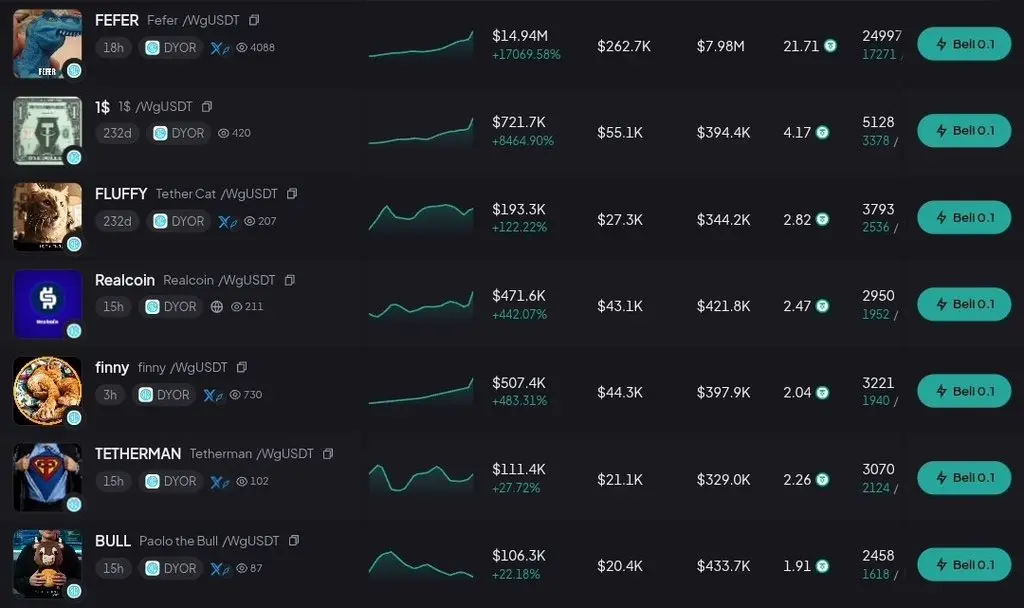Click the FEFER watchers eye icon
Image resolution: width=1024 pixels, height=608 pixels.
(242, 48)
